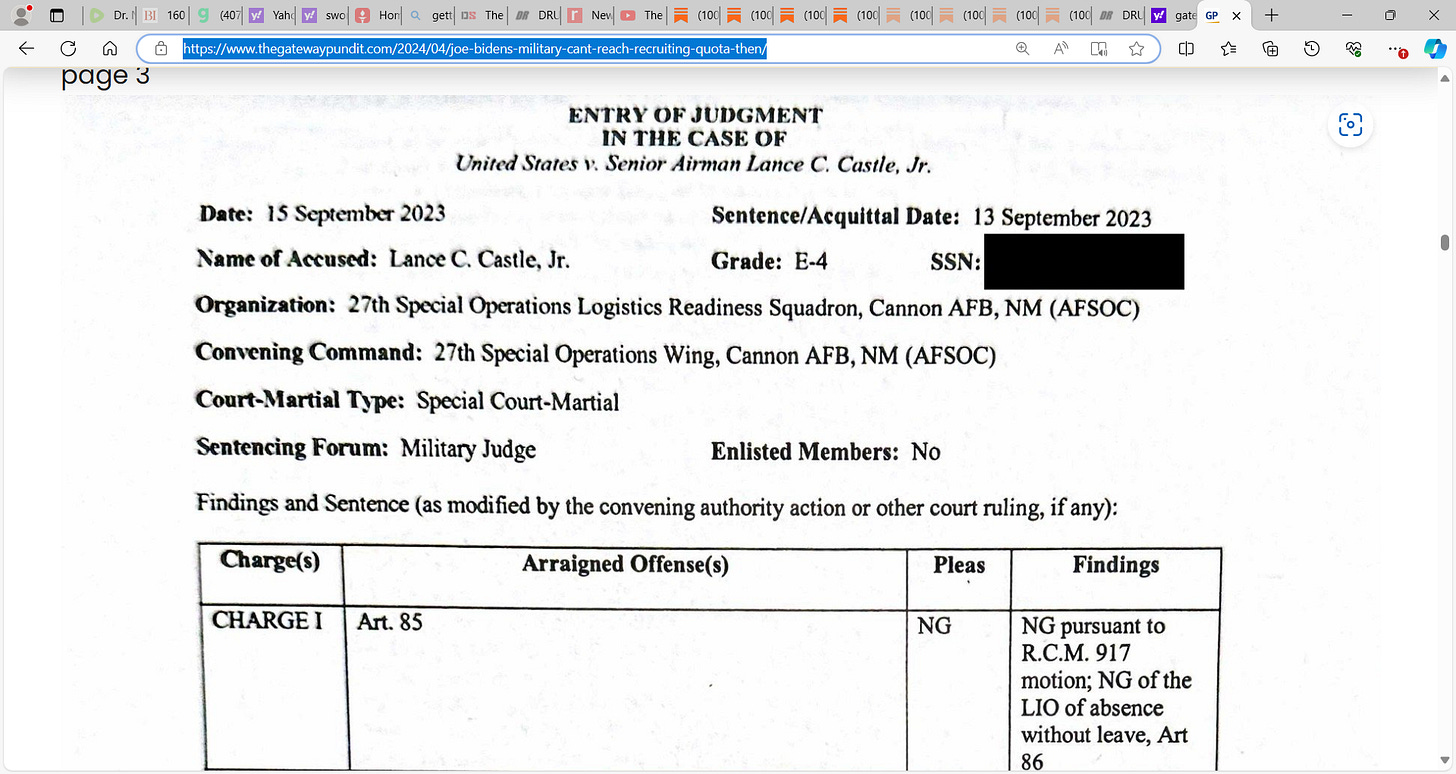Click the scrollbar up arrow
The height and width of the screenshot is (774, 1456).
point(1444,77)
